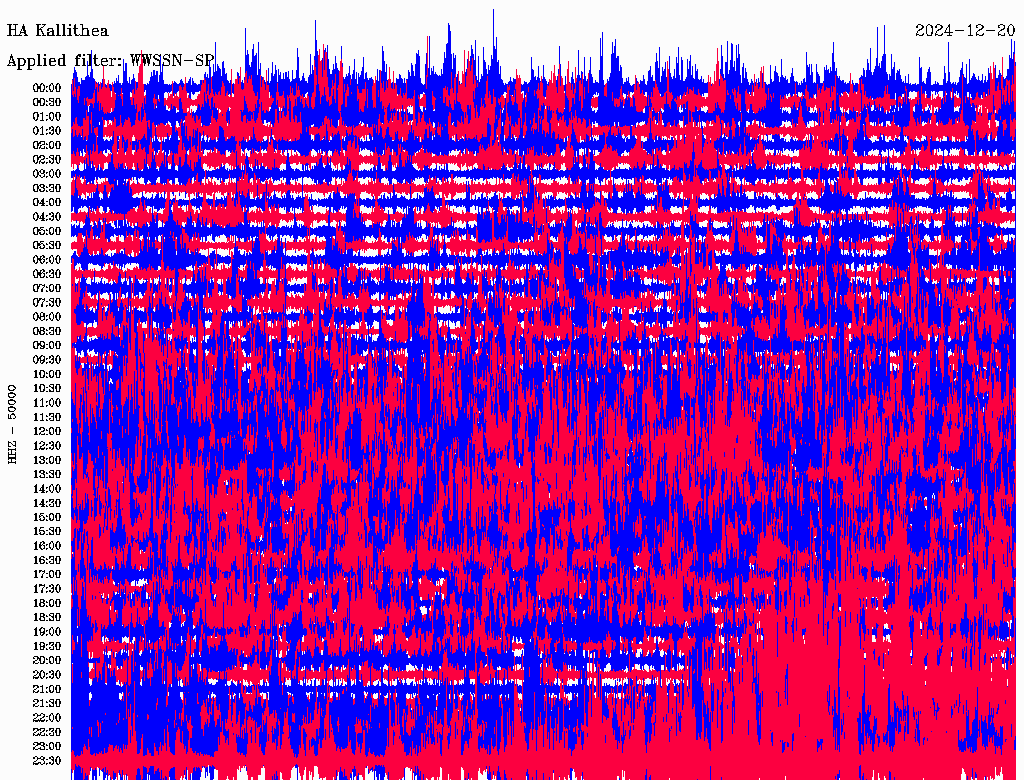Click the 16:00 time label
The image size is (1024, 780).
[x=47, y=546]
